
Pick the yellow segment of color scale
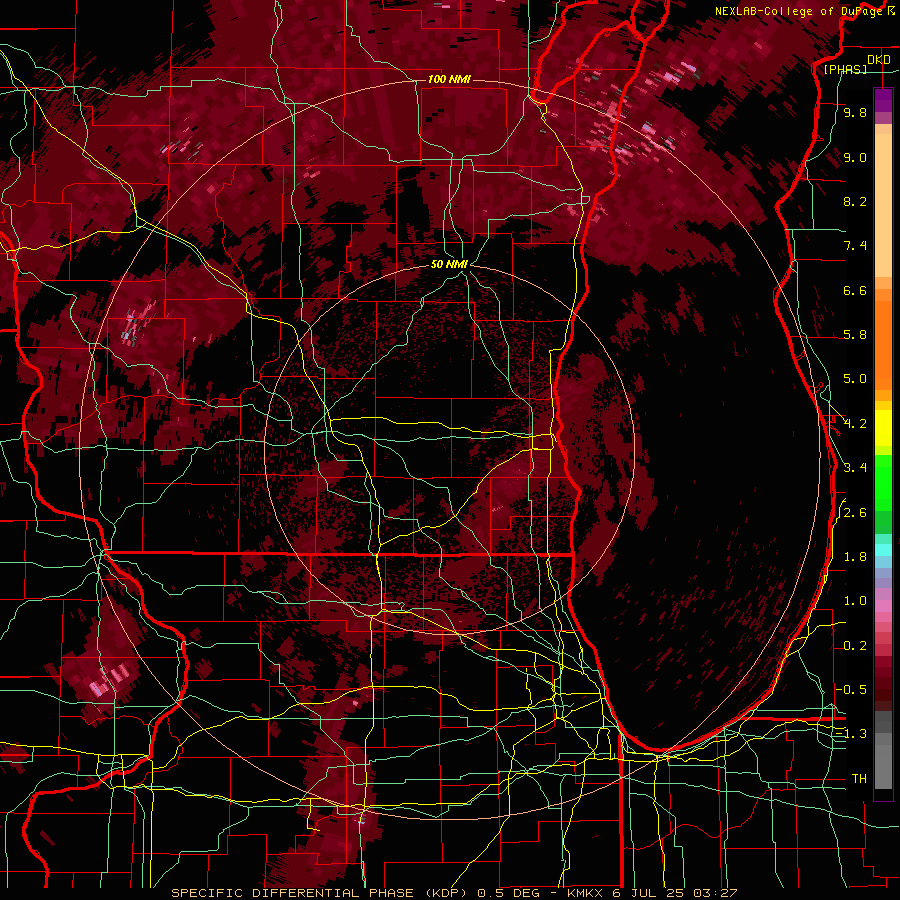coord(883,428)
